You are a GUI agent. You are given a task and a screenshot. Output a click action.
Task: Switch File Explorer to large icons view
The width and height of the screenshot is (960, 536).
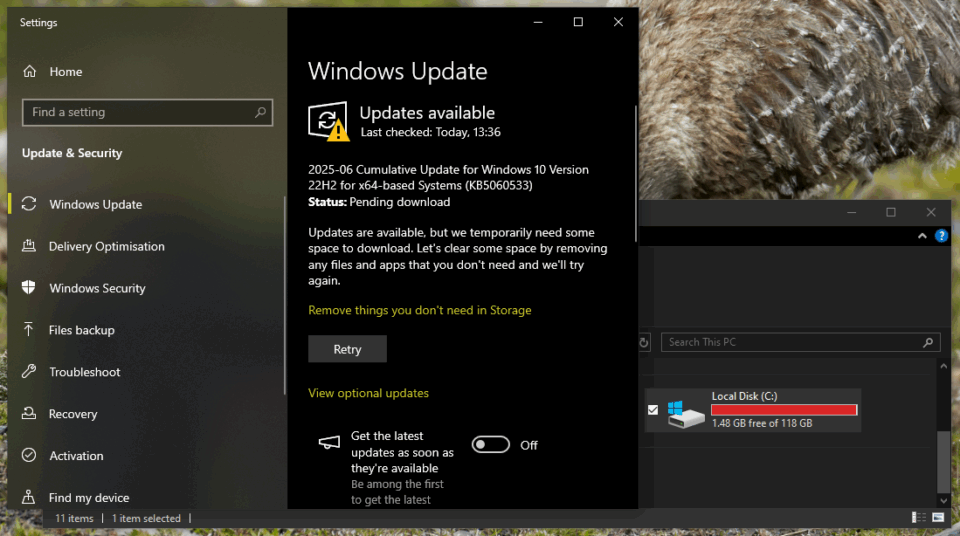[938, 518]
